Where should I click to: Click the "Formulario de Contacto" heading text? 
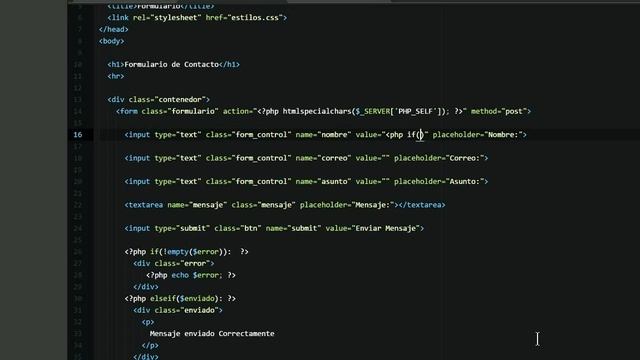pyautogui.click(x=171, y=64)
